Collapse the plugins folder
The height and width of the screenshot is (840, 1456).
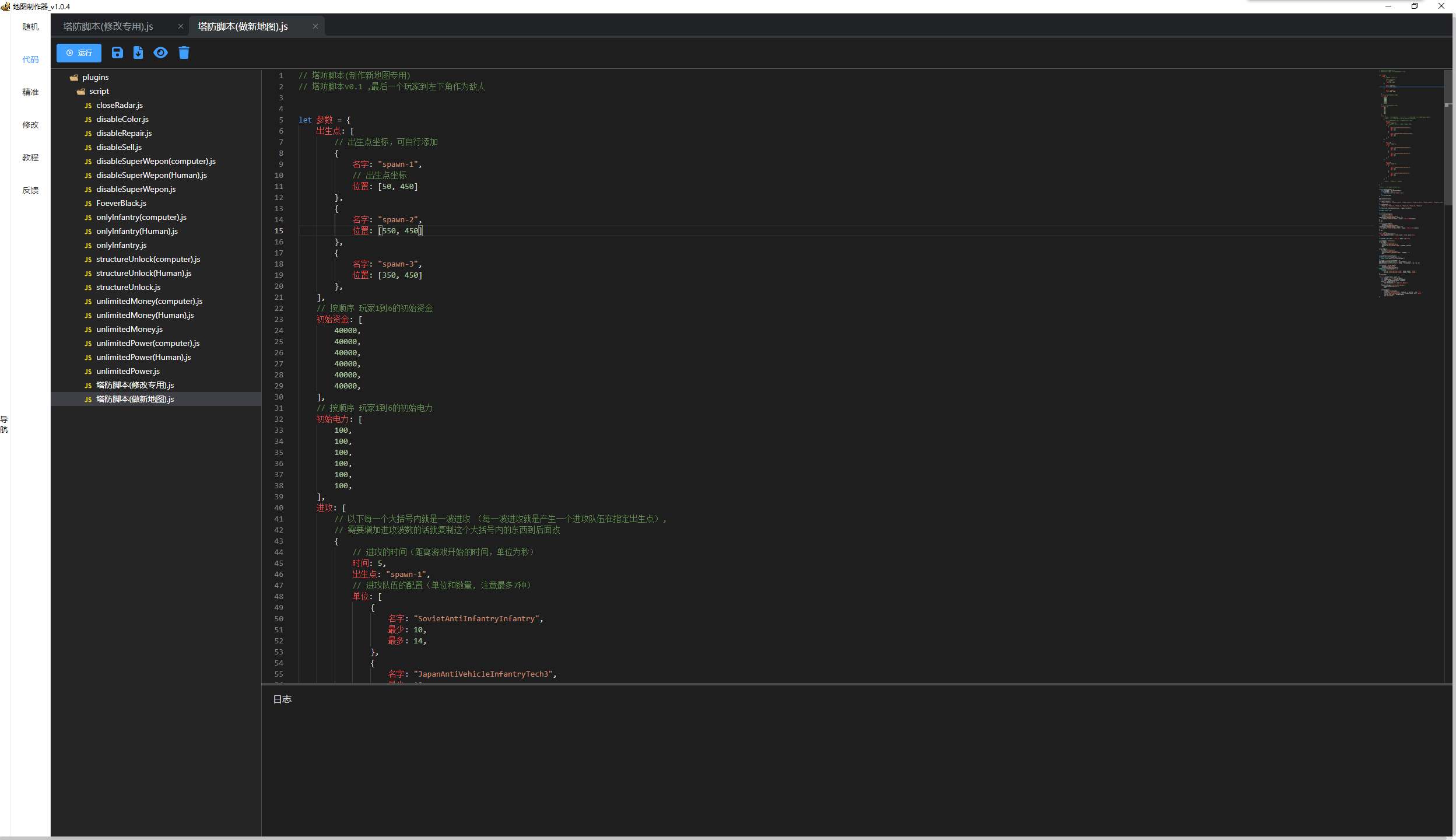click(95, 77)
